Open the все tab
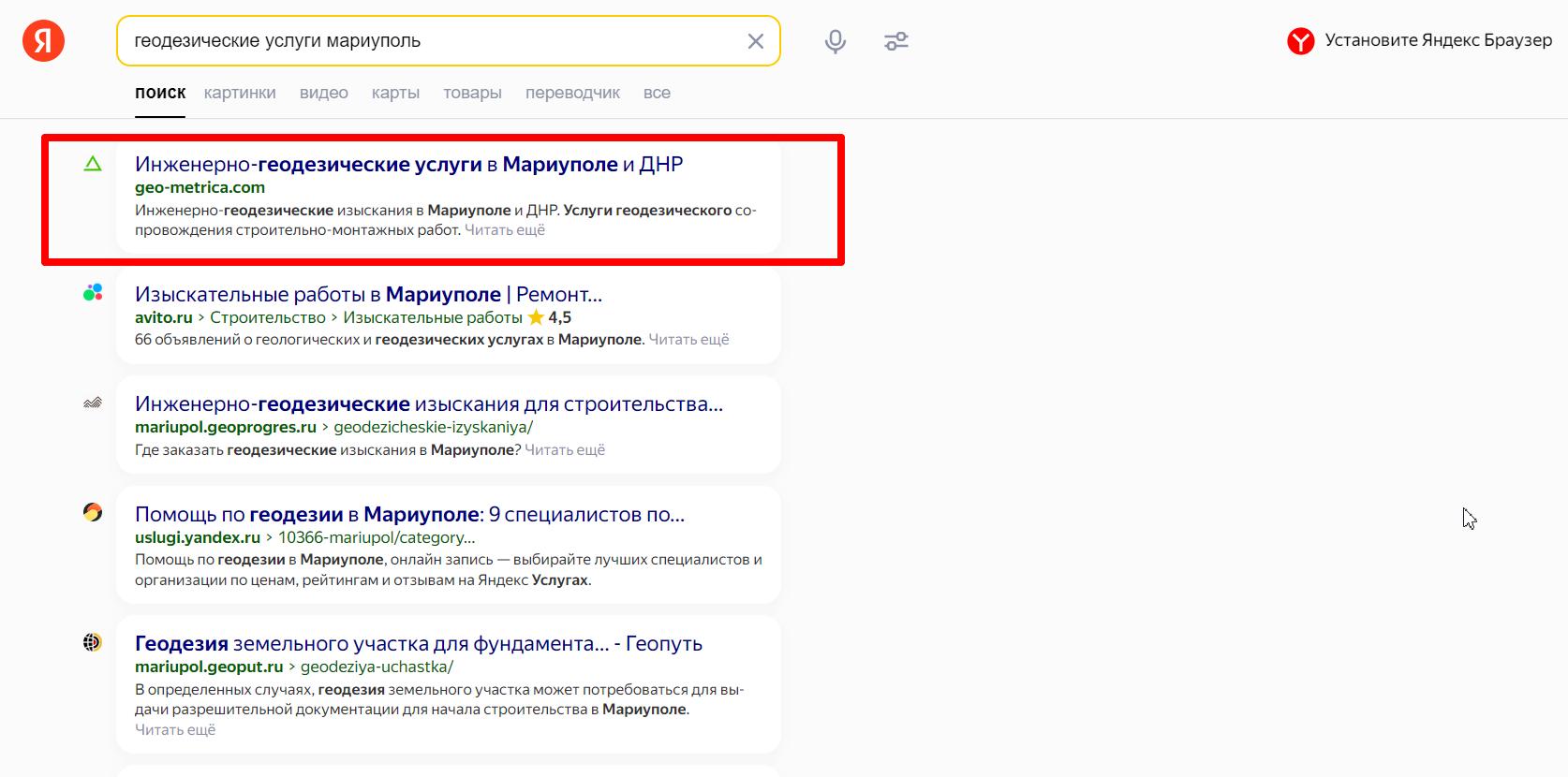The width and height of the screenshot is (1568, 777). click(657, 93)
